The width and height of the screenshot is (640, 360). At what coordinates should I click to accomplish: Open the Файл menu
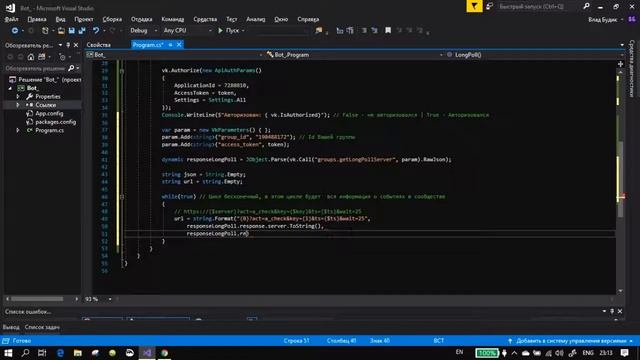pyautogui.click(x=11, y=19)
